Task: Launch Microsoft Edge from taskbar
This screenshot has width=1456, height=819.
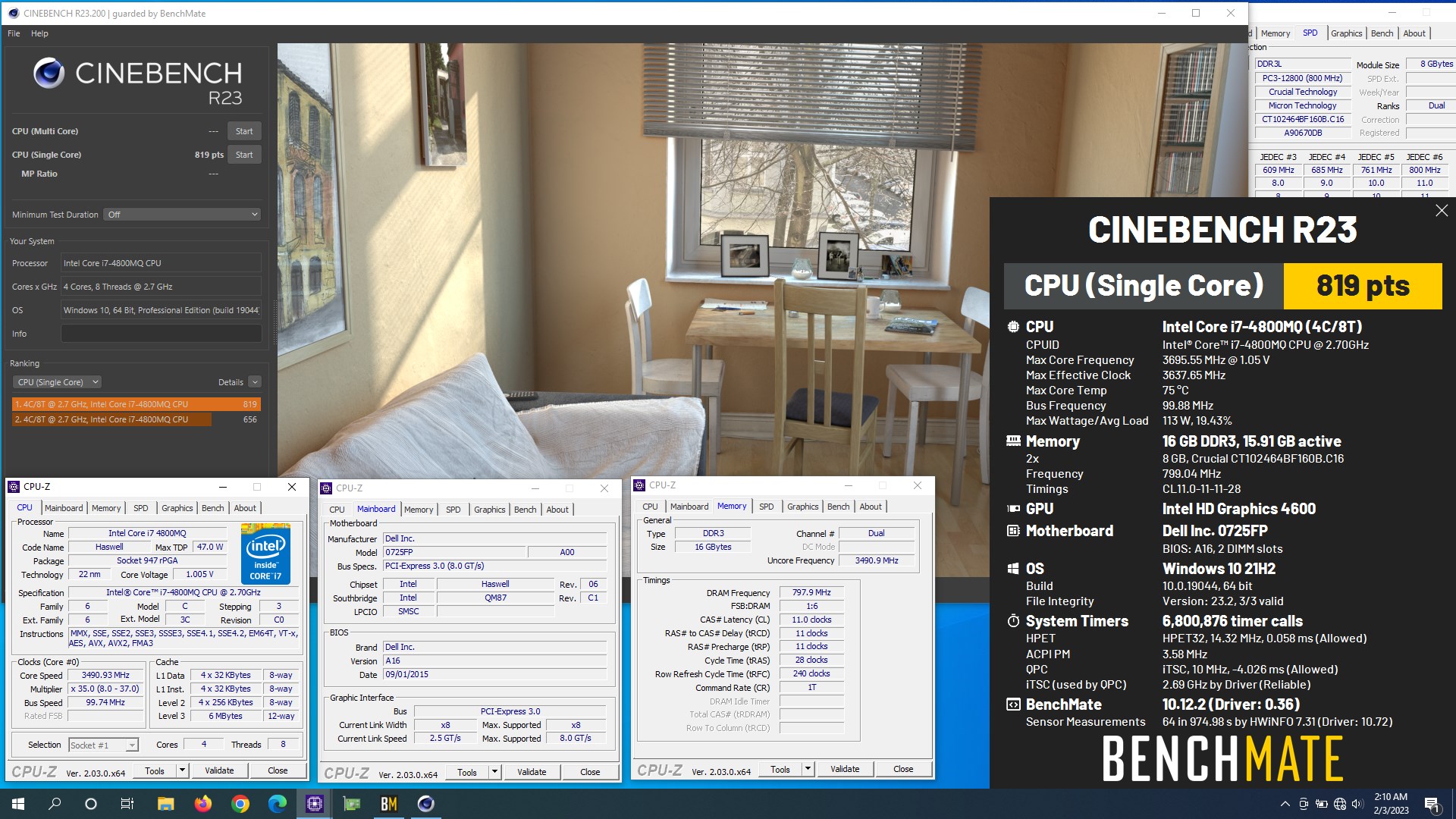Action: click(277, 804)
